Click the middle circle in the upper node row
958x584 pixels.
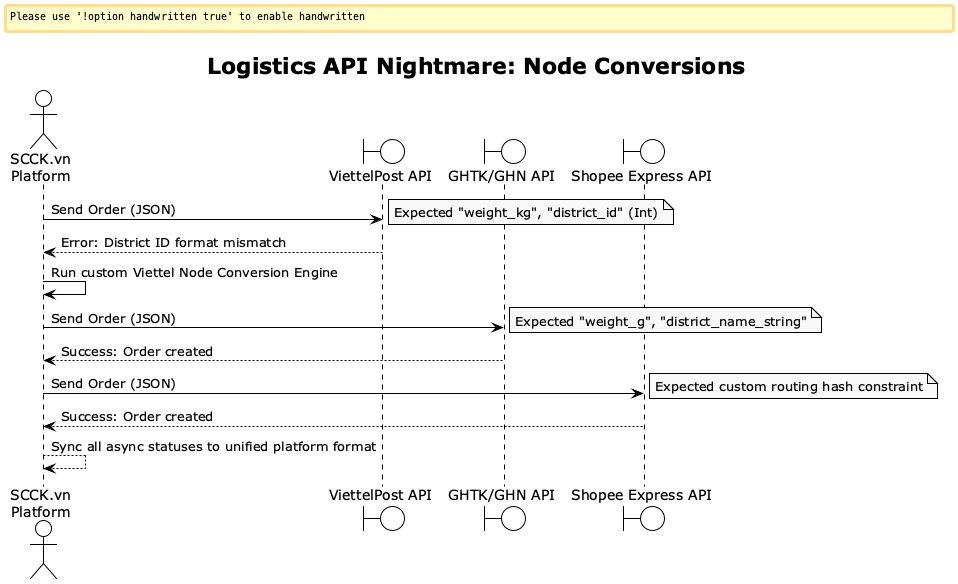tap(513, 151)
